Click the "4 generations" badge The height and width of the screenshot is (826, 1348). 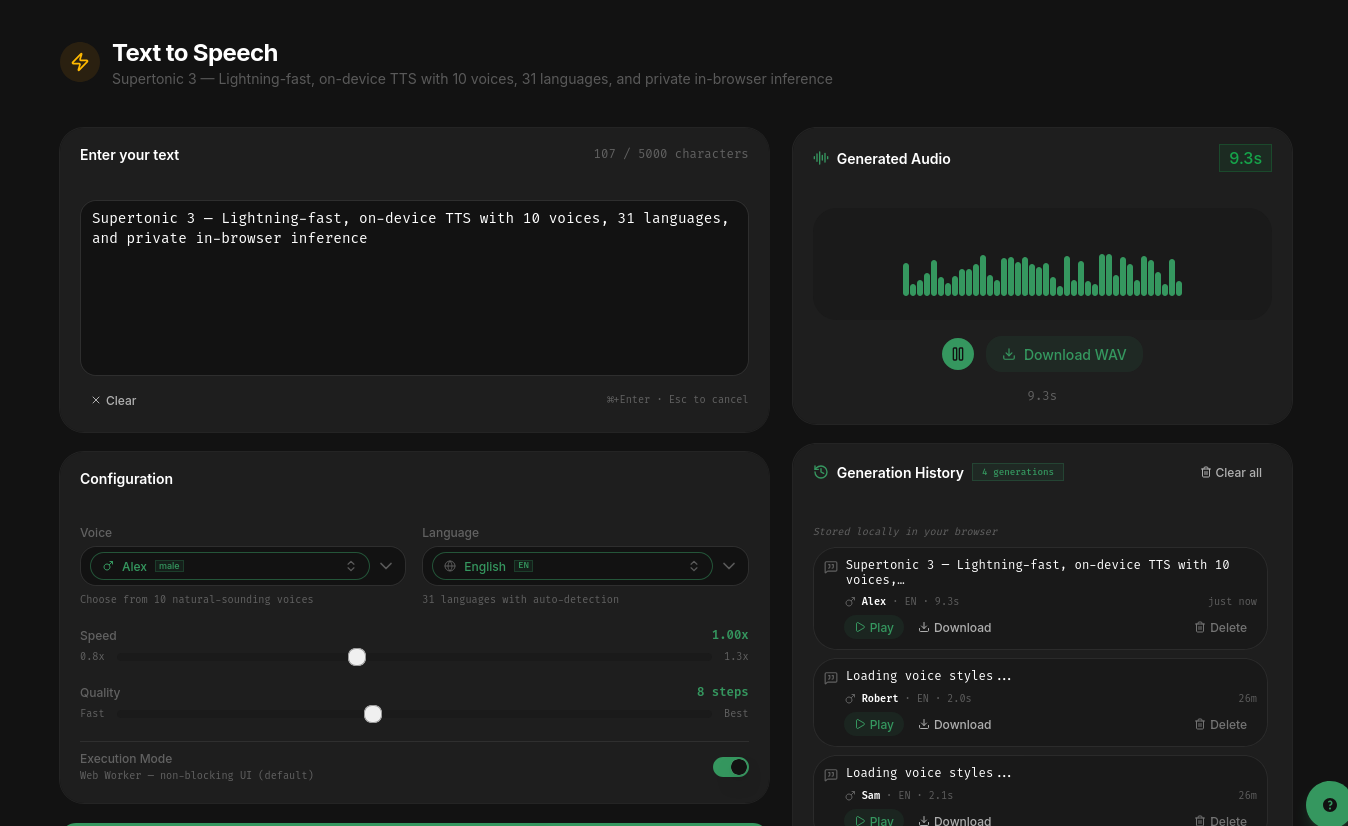tap(1018, 472)
